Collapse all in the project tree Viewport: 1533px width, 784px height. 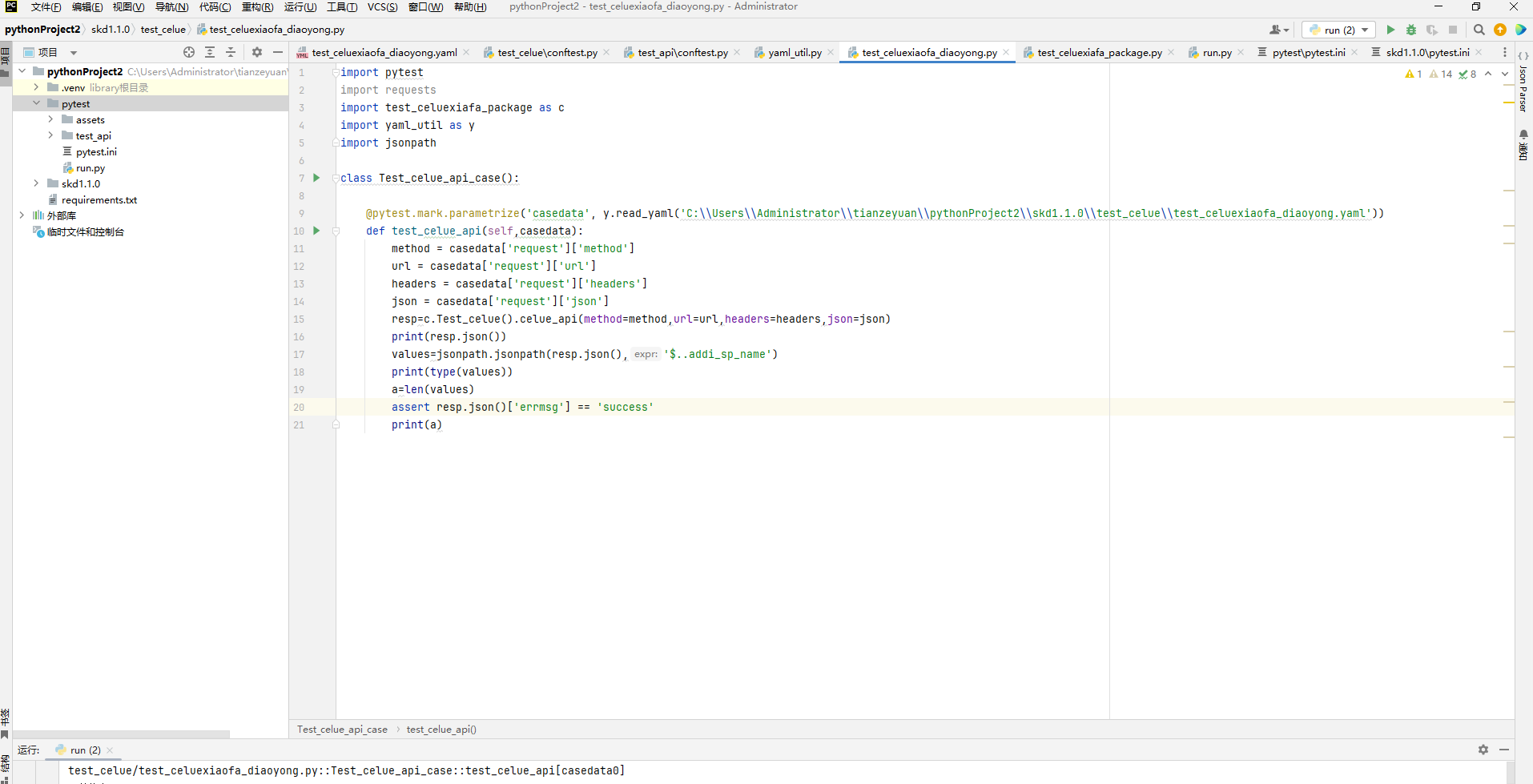point(231,52)
